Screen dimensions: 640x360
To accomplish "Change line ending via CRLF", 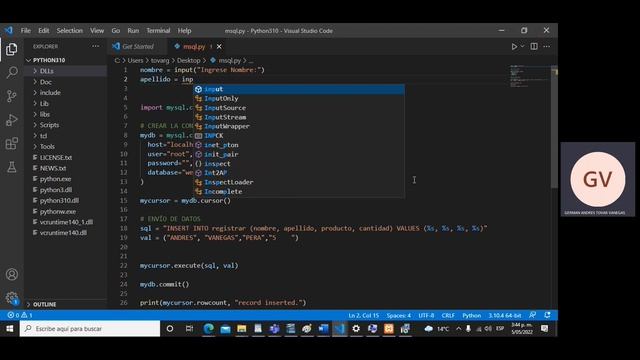I will (x=448, y=315).
